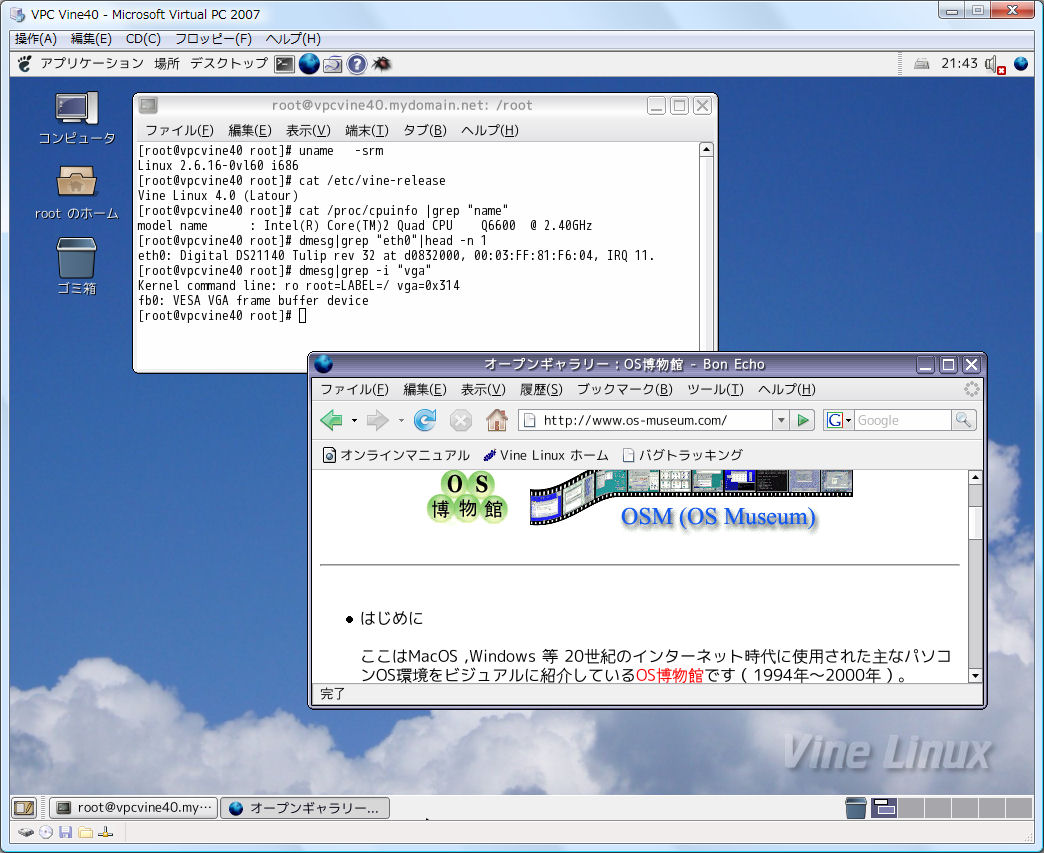Image resolution: width=1044 pixels, height=853 pixels.
Task: Go back with the green back arrow
Action: click(x=331, y=420)
